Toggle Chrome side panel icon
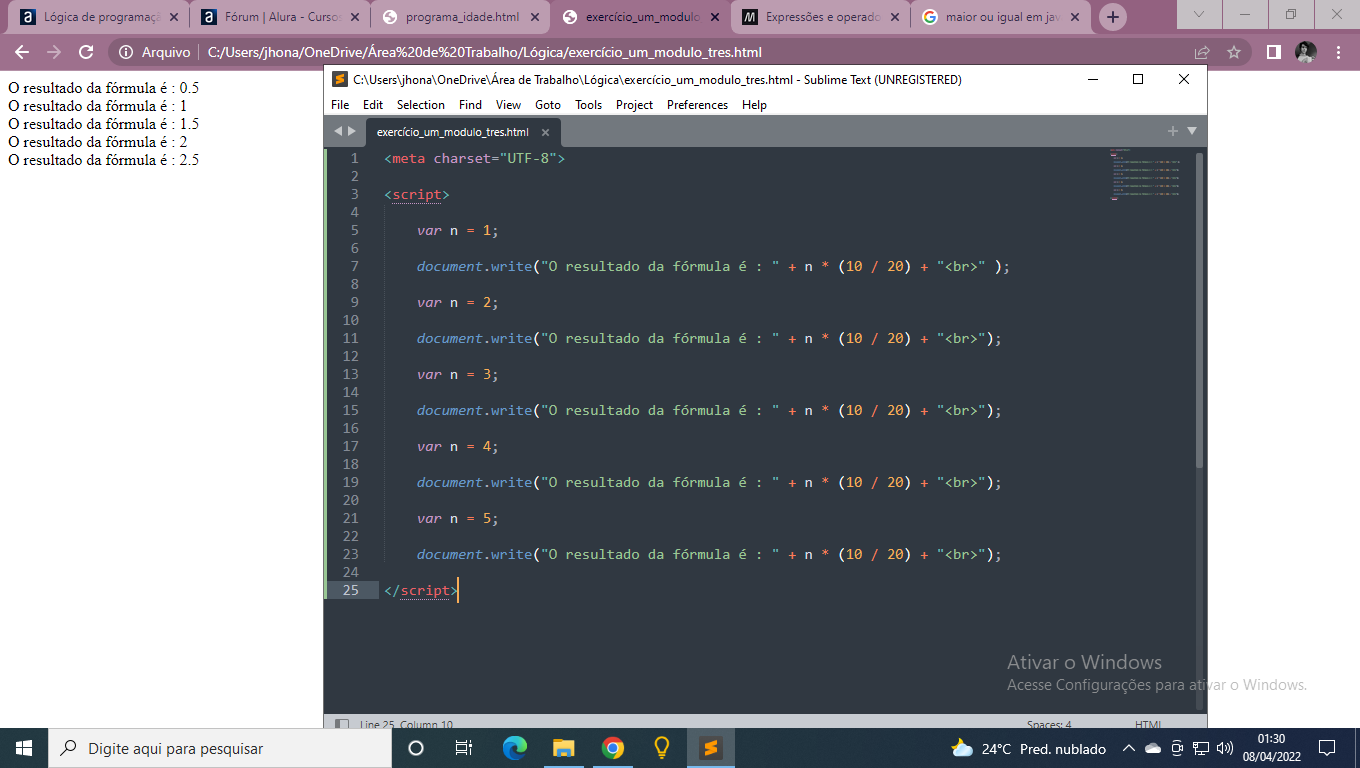The height and width of the screenshot is (768, 1360). tap(1273, 52)
